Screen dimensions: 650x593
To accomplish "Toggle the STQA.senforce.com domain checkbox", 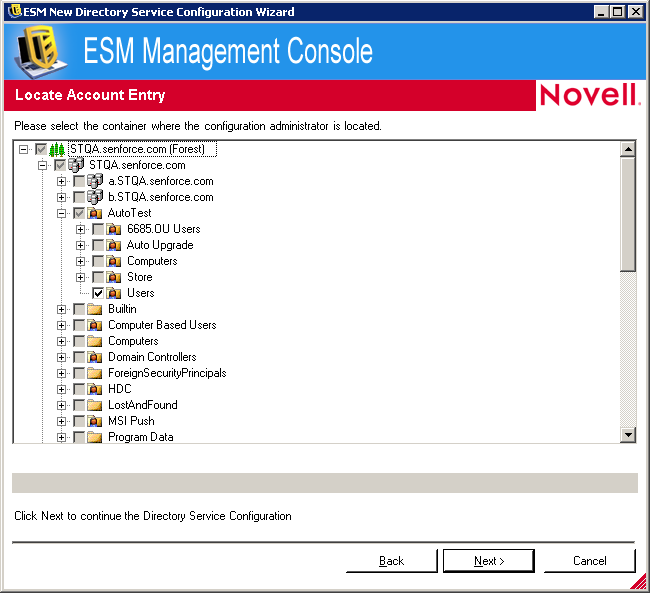I will 60,165.
